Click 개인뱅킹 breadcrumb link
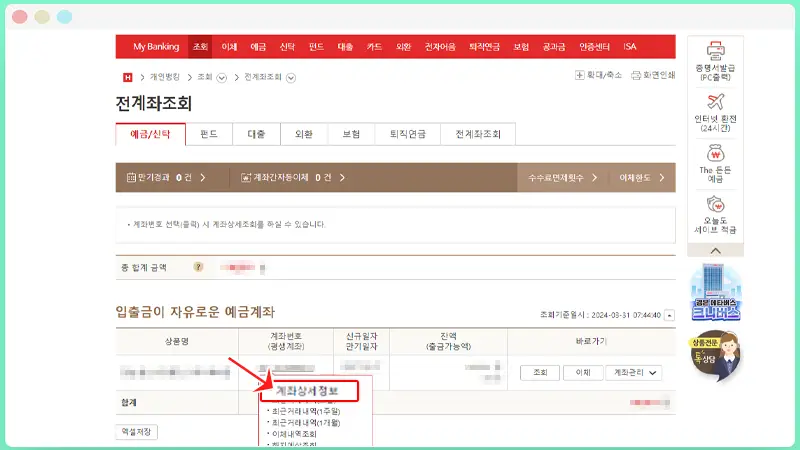The image size is (800, 450). click(164, 77)
